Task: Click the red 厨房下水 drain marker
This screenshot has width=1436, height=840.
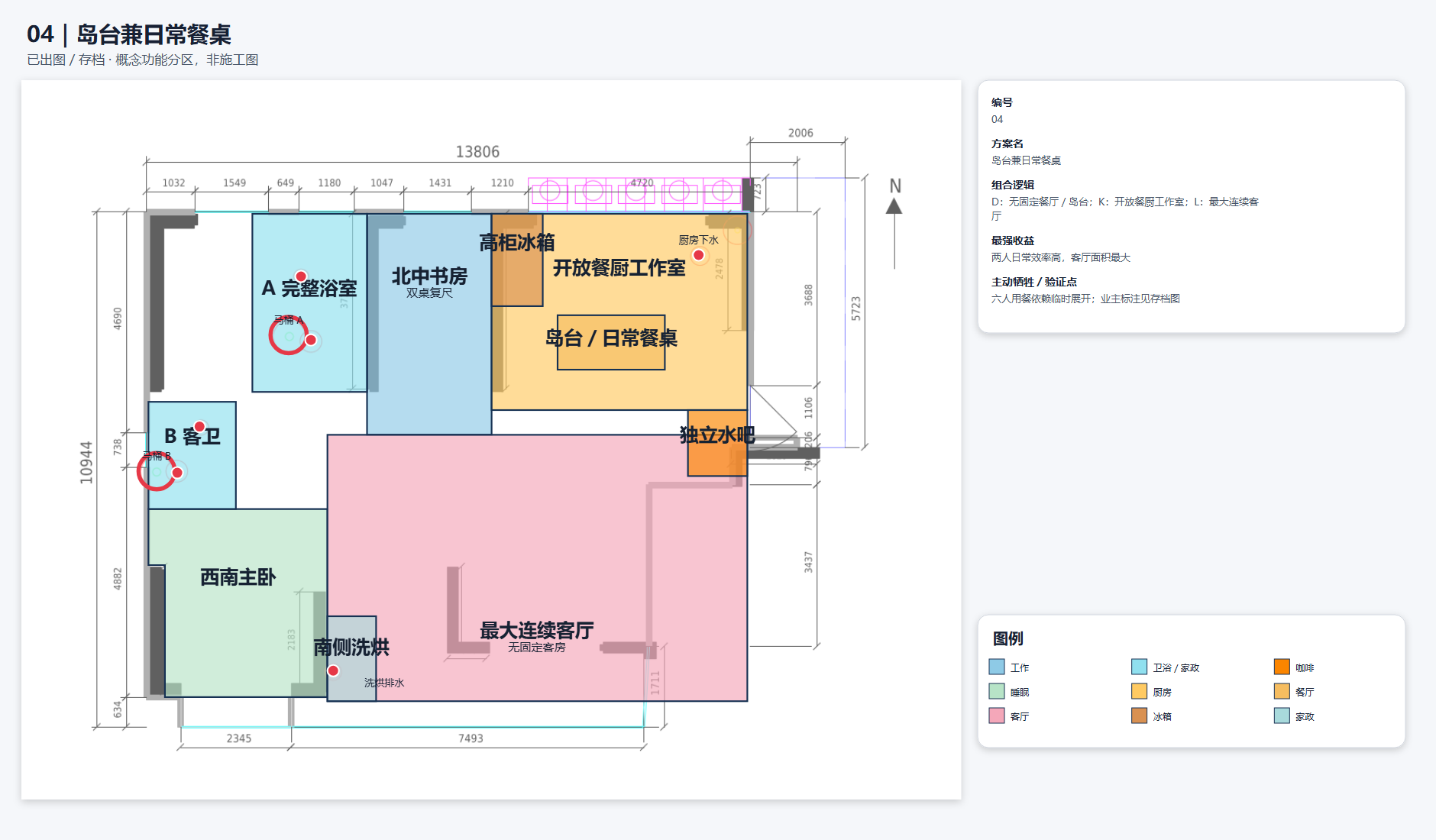Action: [698, 255]
